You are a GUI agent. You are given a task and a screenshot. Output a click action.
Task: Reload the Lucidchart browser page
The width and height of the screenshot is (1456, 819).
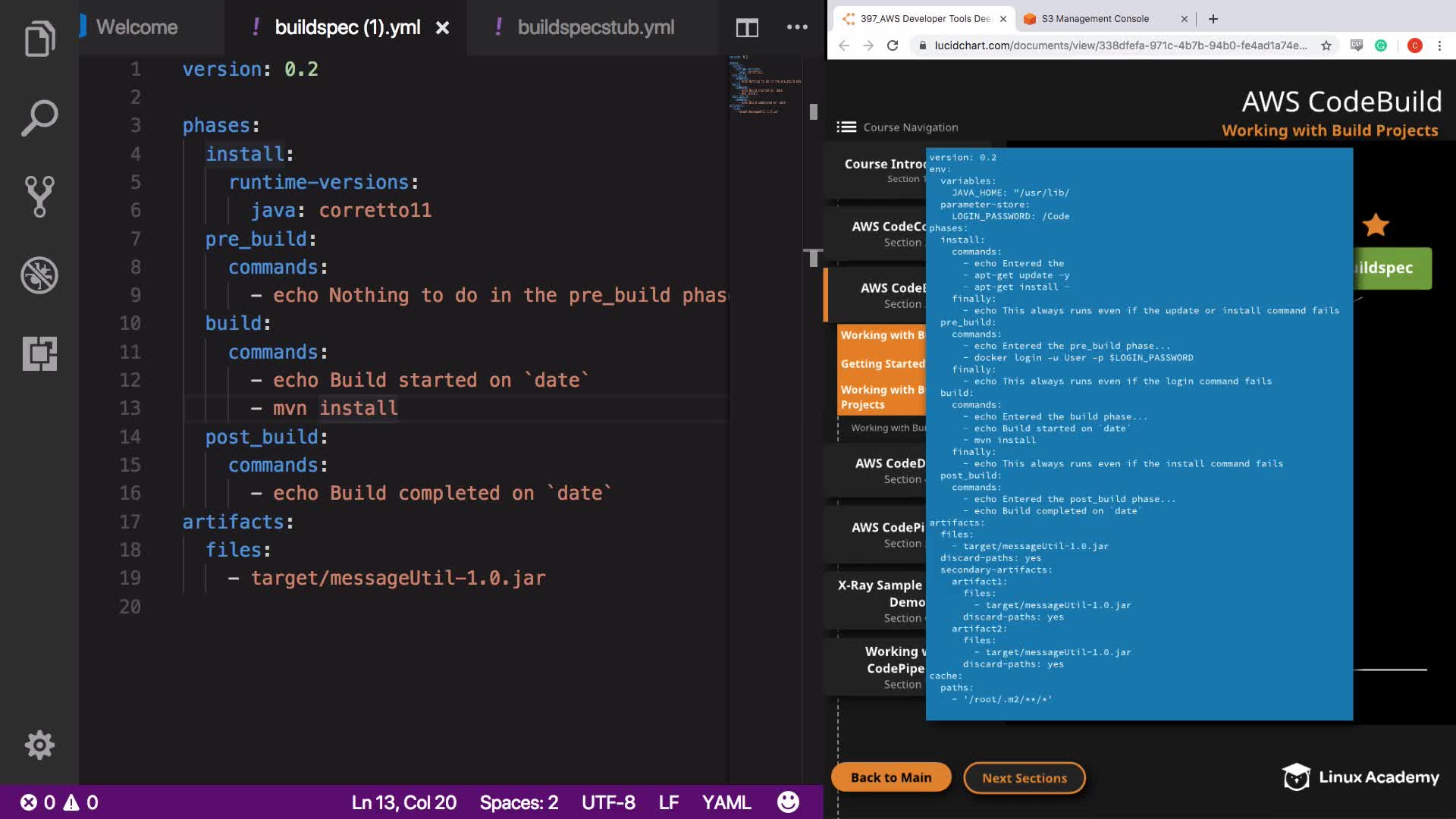tap(893, 45)
